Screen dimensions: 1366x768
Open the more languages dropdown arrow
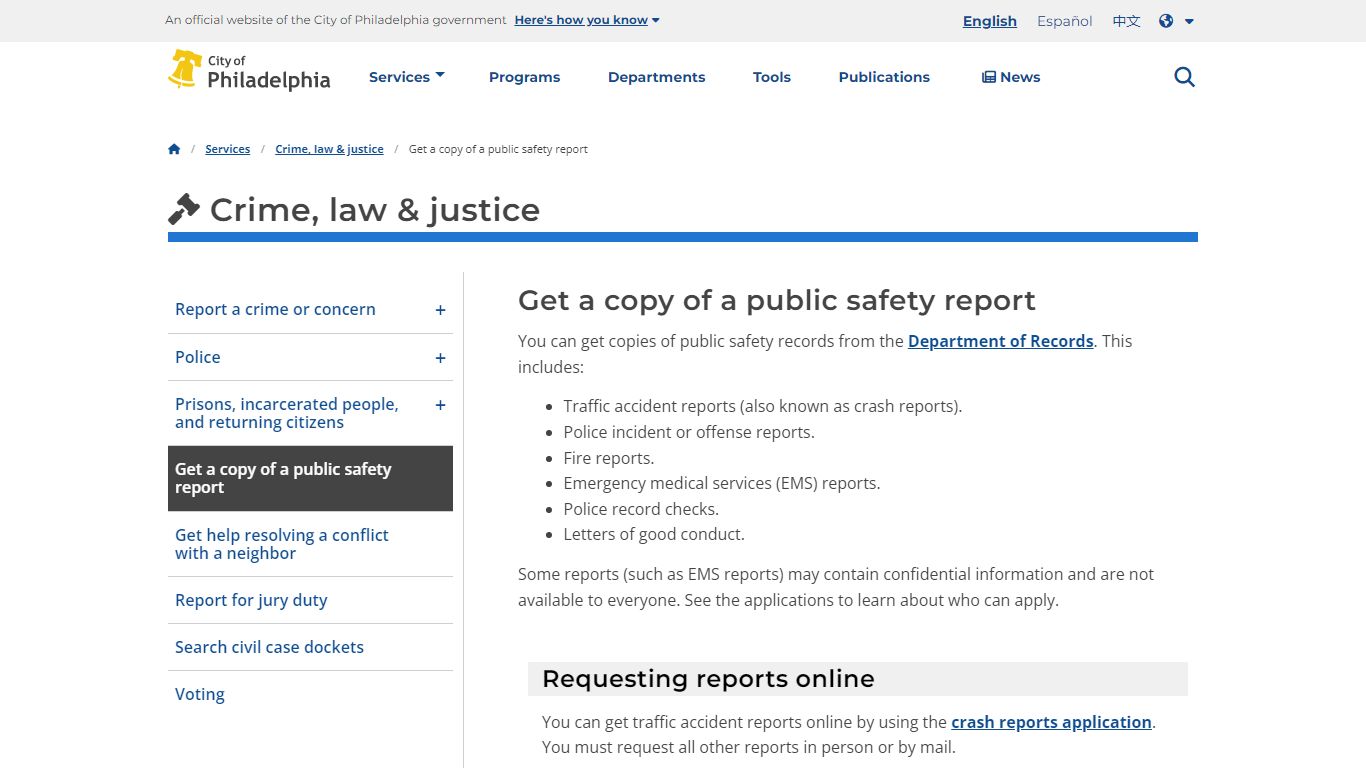(1189, 21)
